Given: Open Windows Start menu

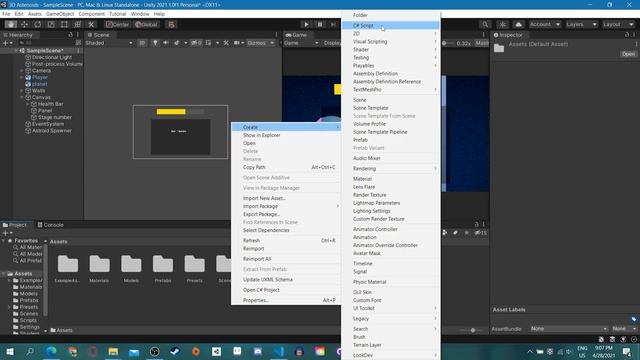Looking at the screenshot, I should pyautogui.click(x=10, y=351).
